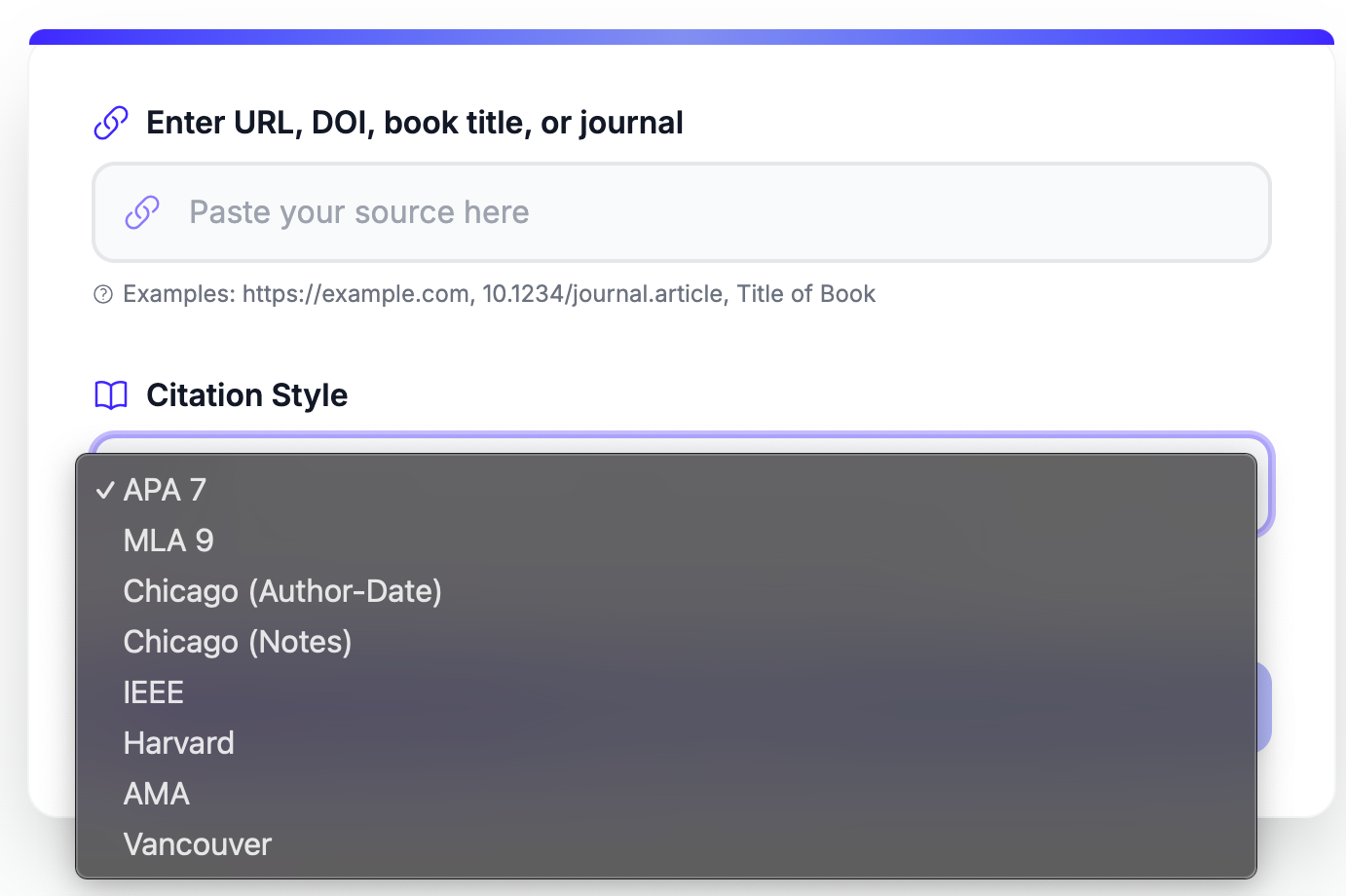Select Chicago (Notes) option

tap(666, 642)
